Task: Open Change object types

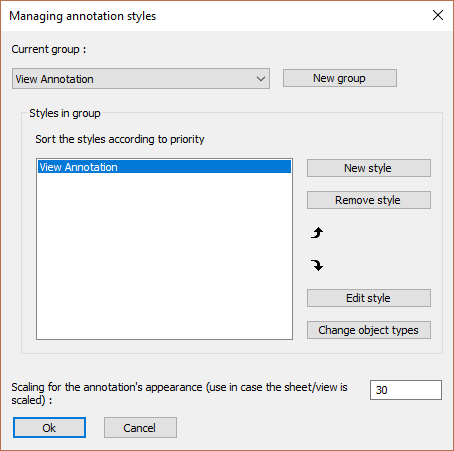Action: 369,330
